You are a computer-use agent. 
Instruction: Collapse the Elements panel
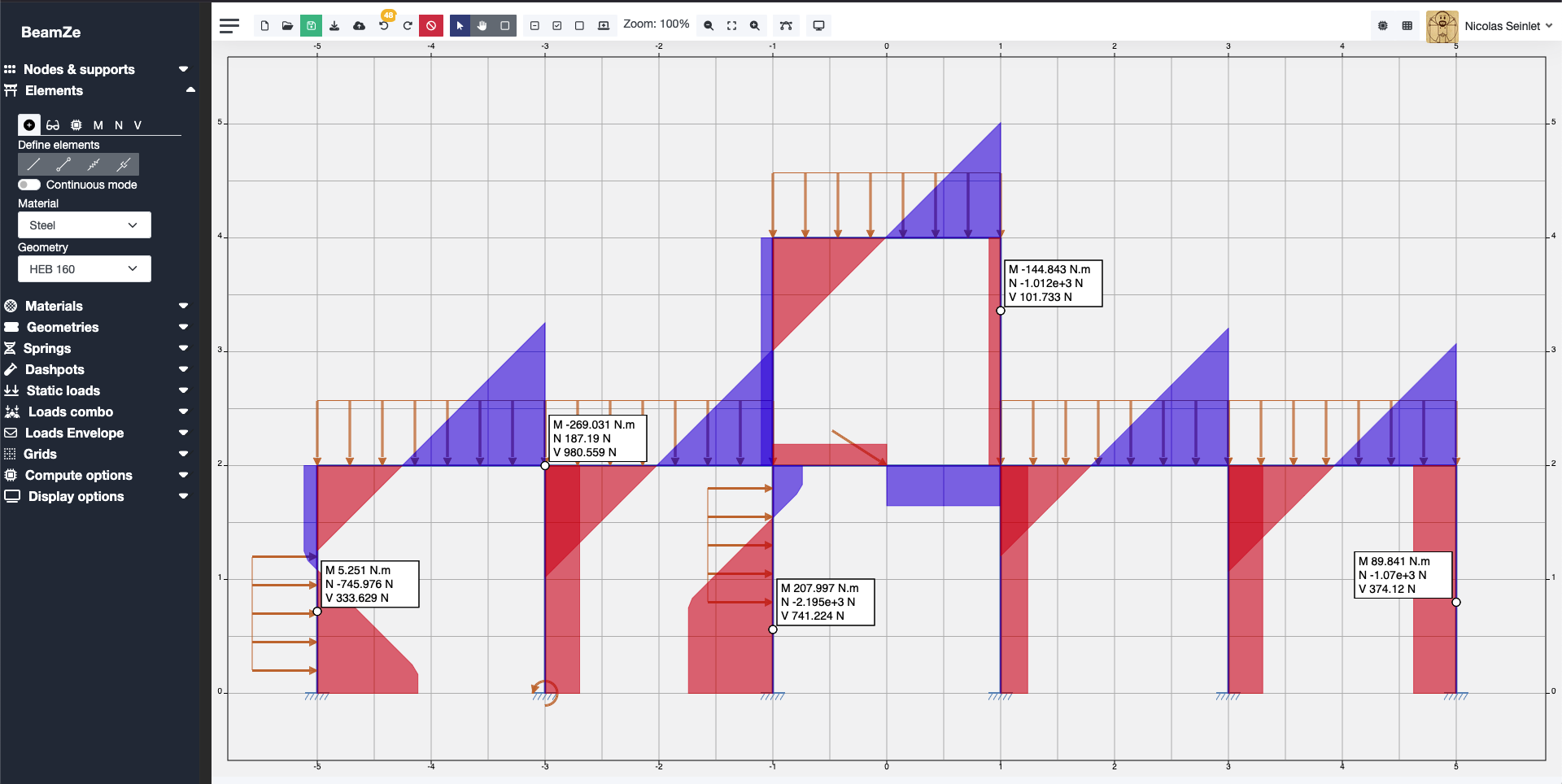pos(190,89)
